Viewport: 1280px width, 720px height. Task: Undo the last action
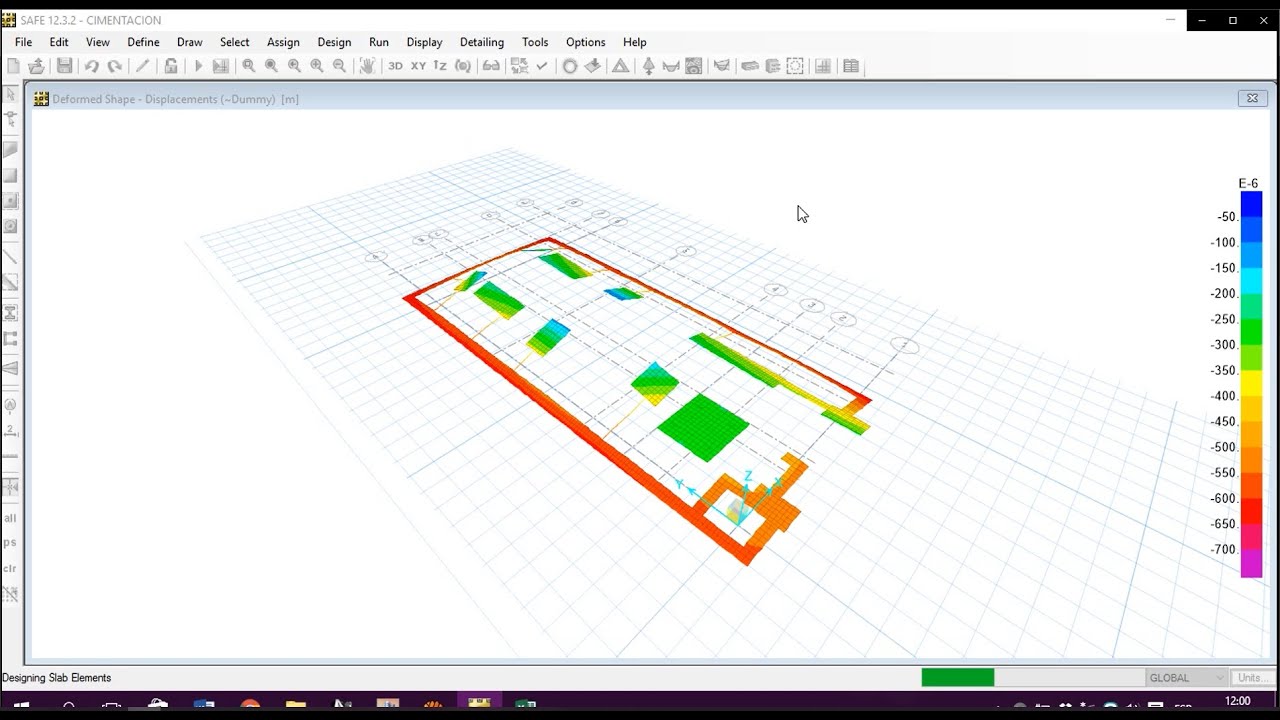[91, 66]
